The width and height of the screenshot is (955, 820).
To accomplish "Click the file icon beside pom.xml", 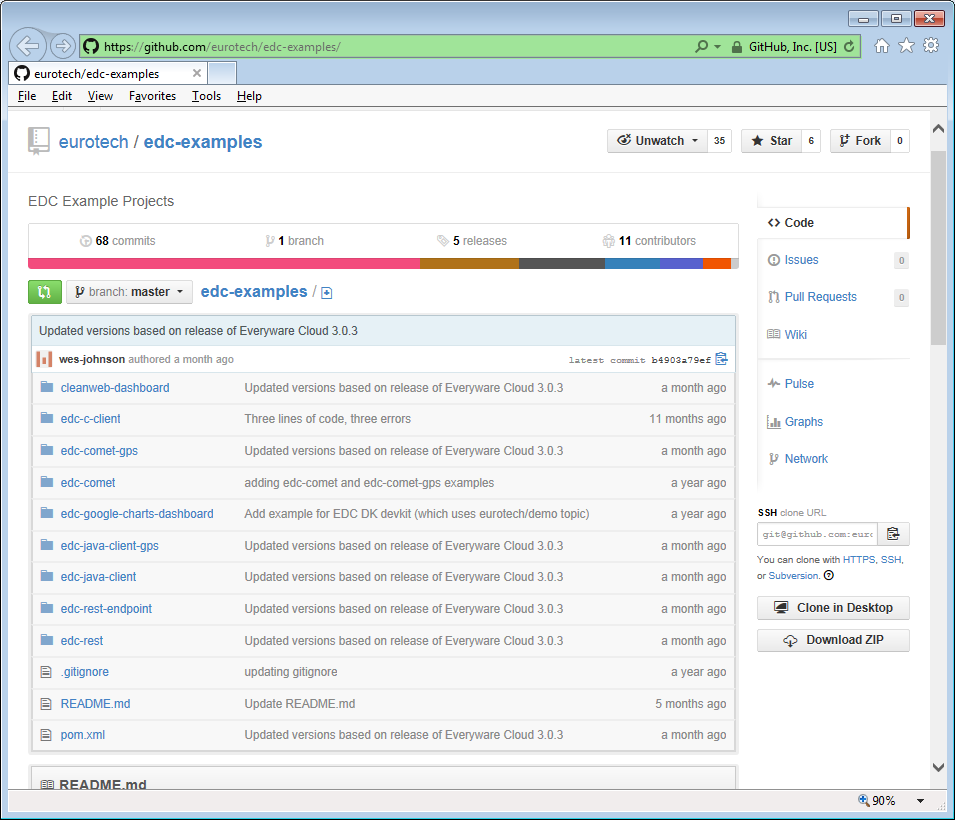I will tap(46, 735).
